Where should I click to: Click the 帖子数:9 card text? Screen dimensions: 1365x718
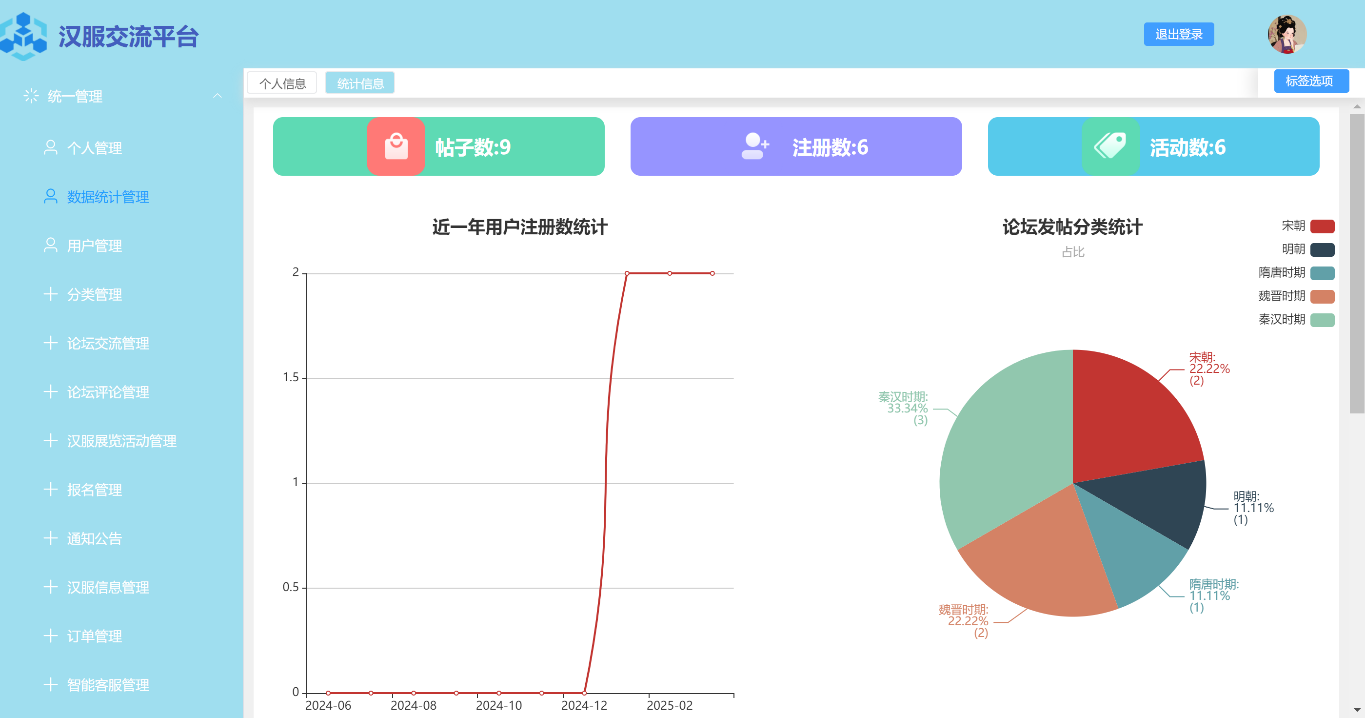point(473,147)
